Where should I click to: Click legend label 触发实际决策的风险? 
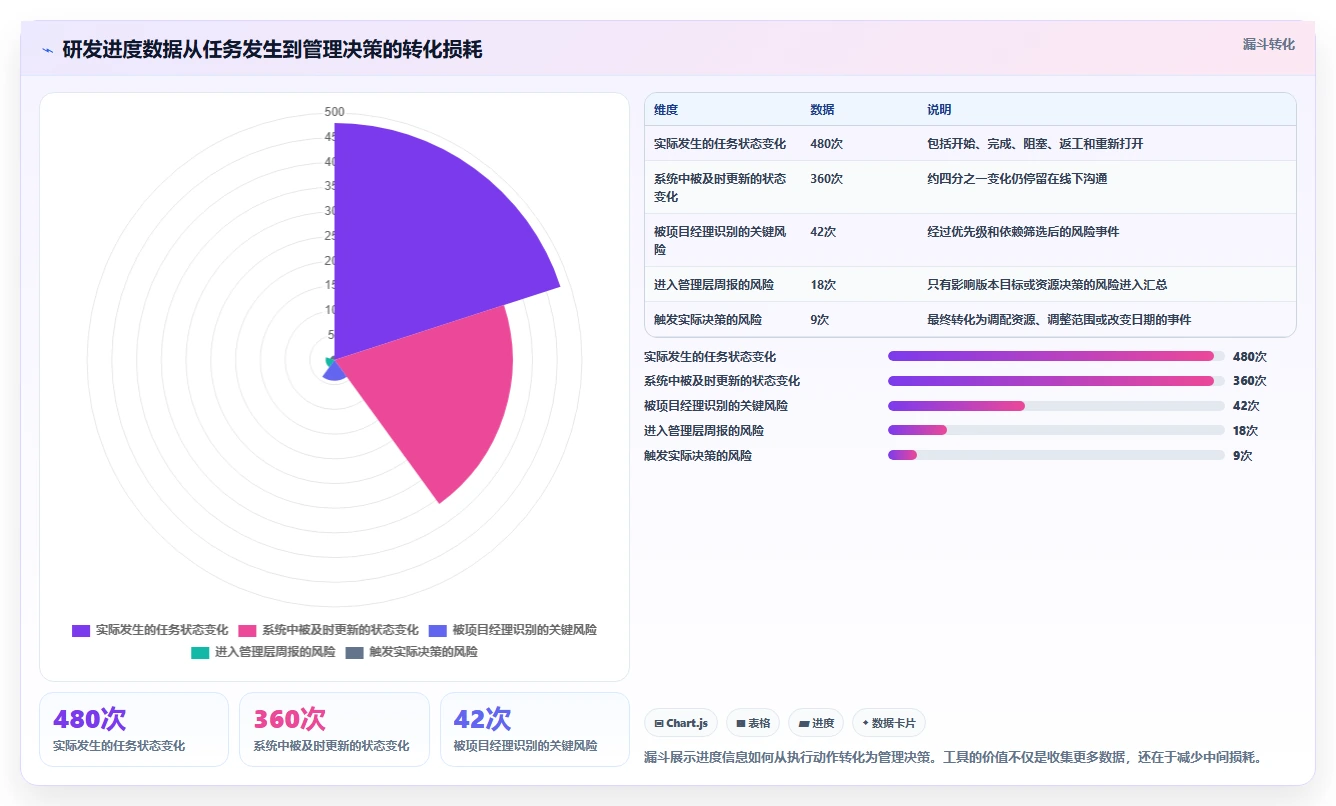423,652
